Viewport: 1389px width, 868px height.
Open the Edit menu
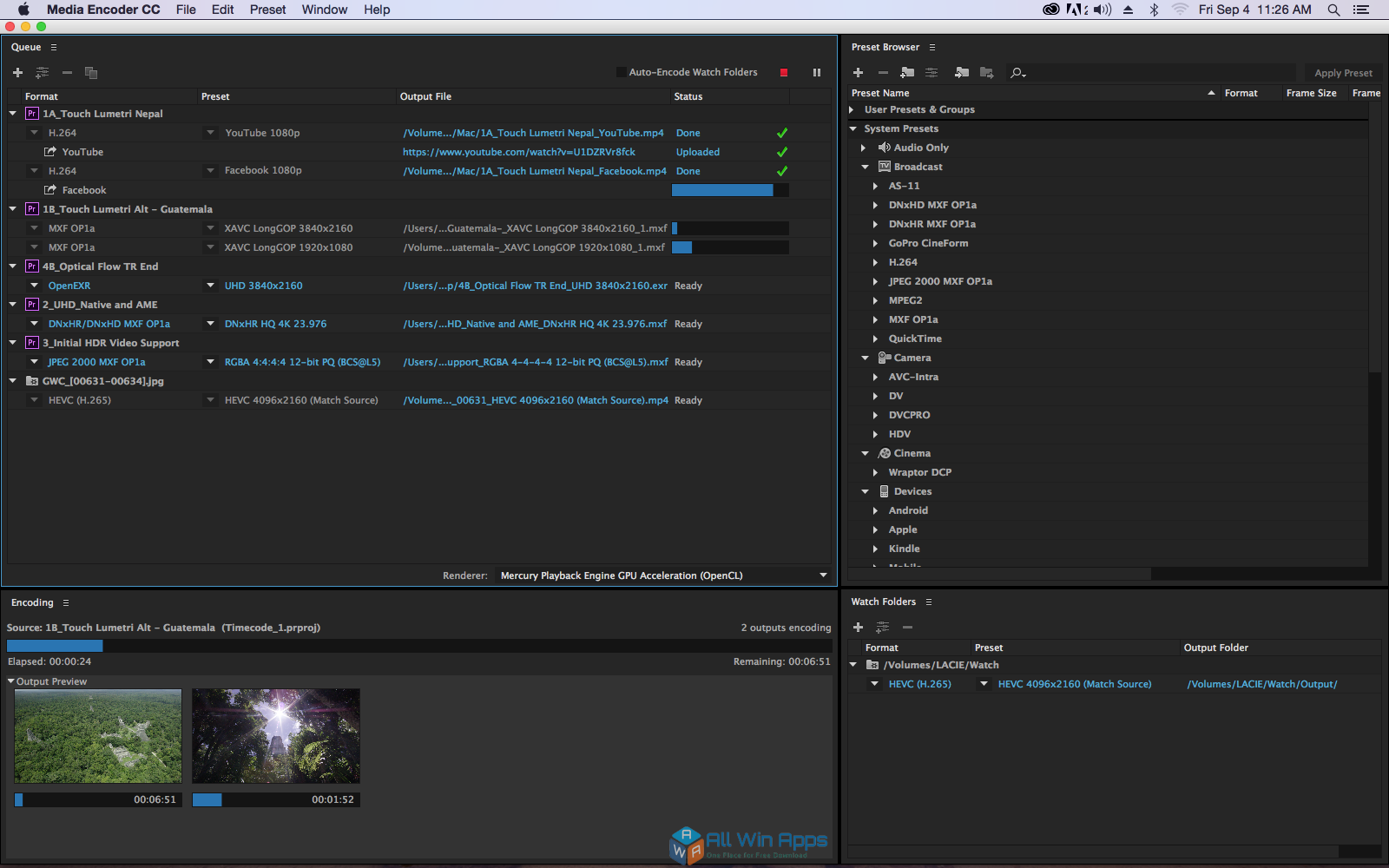click(x=223, y=10)
